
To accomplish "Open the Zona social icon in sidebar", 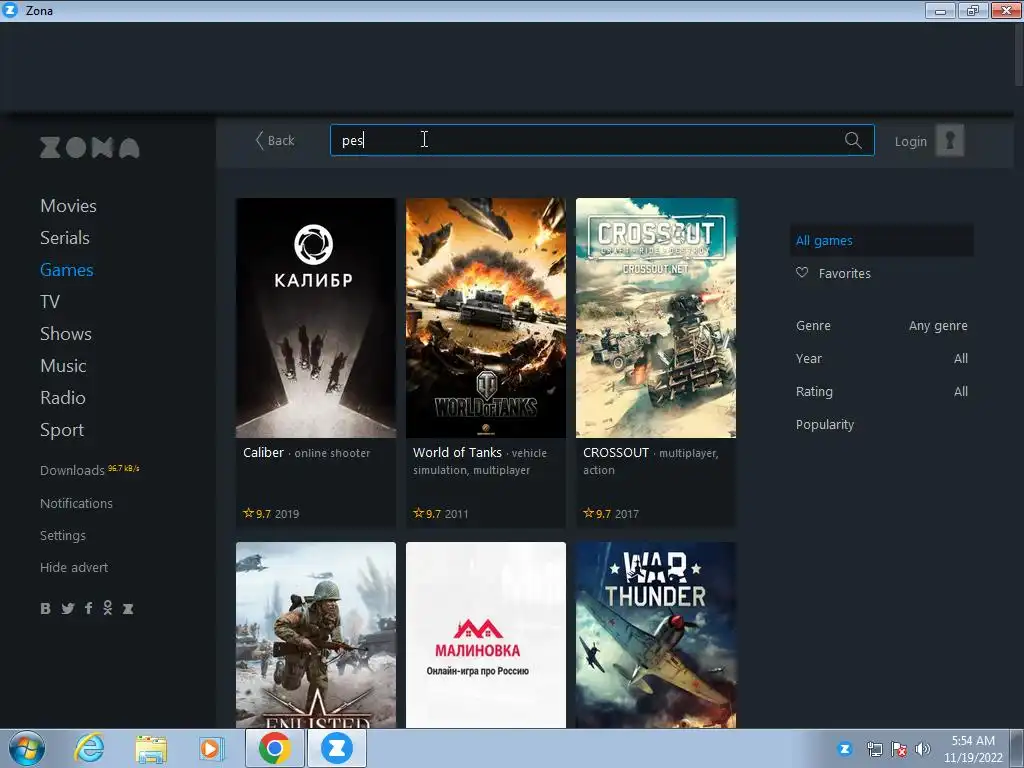I will pyautogui.click(x=128, y=609).
